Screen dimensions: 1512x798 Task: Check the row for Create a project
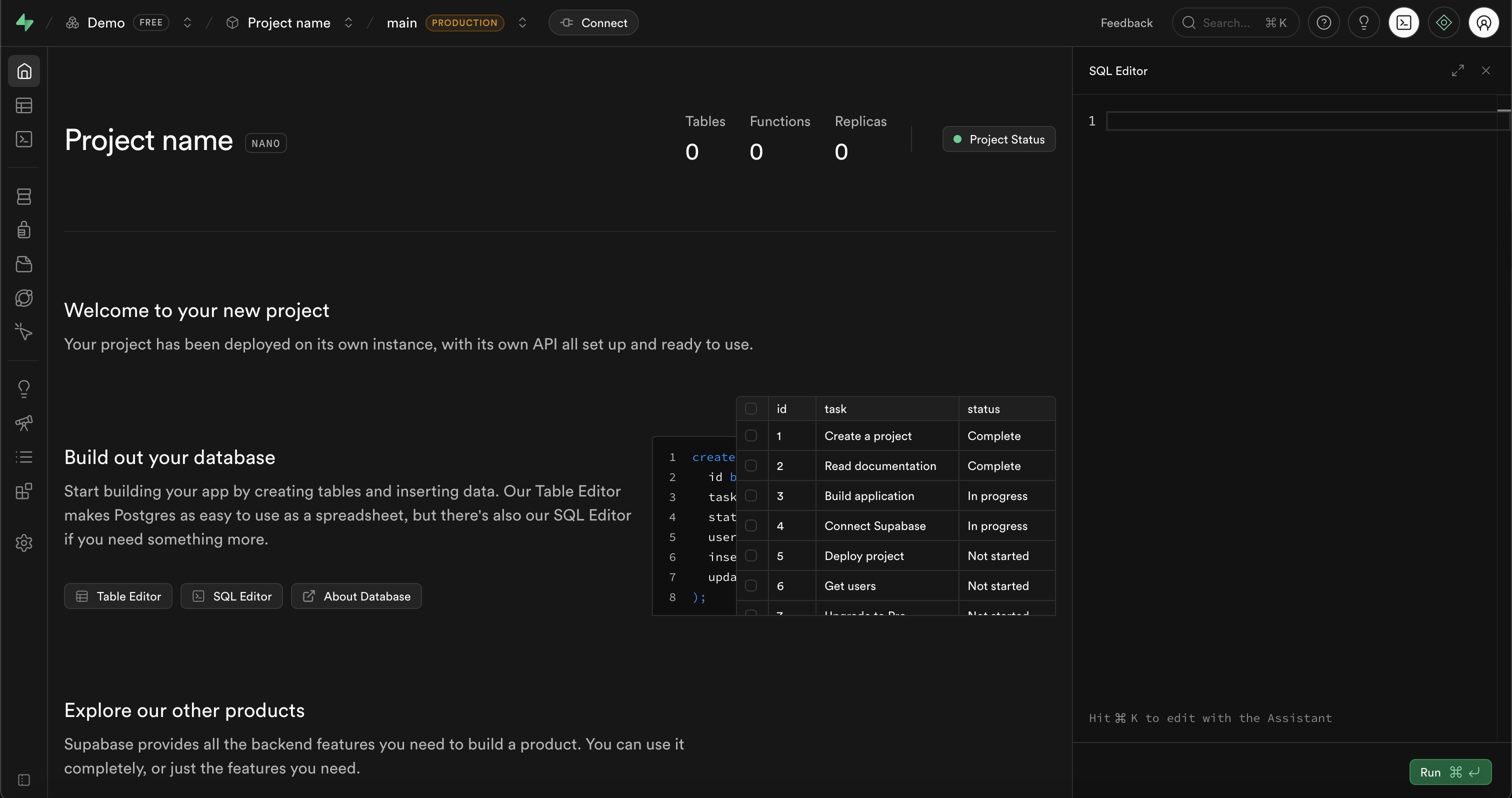(x=750, y=435)
